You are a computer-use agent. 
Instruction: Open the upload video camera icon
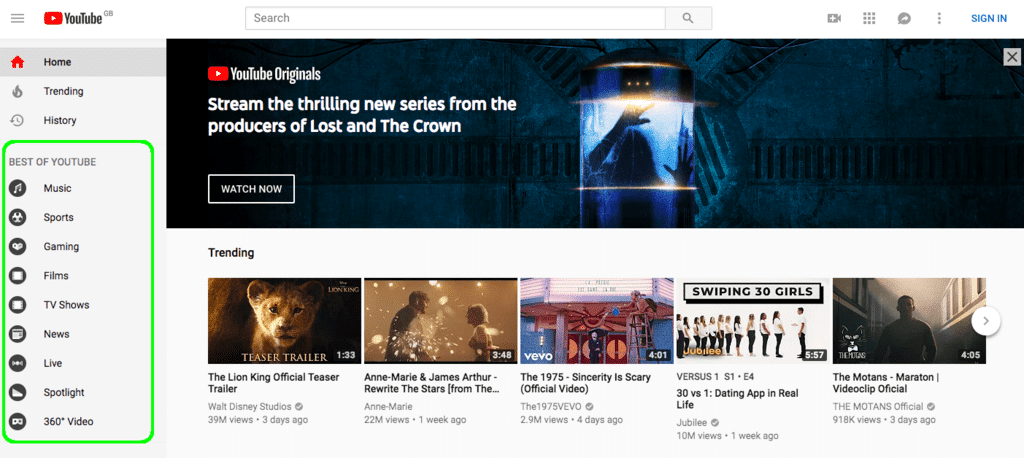(x=834, y=18)
